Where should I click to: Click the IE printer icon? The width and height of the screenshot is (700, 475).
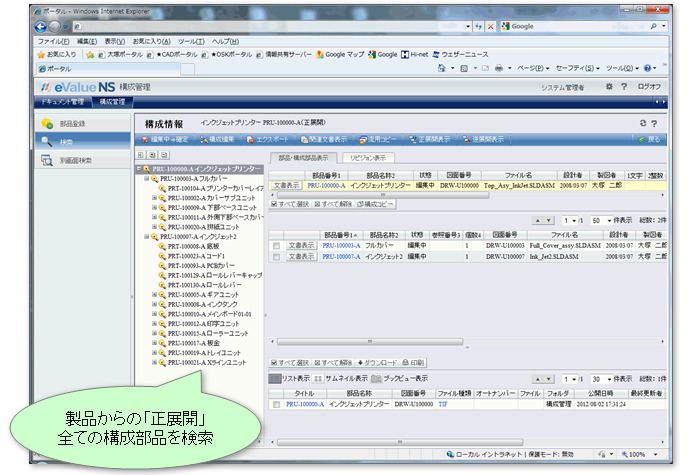point(499,68)
